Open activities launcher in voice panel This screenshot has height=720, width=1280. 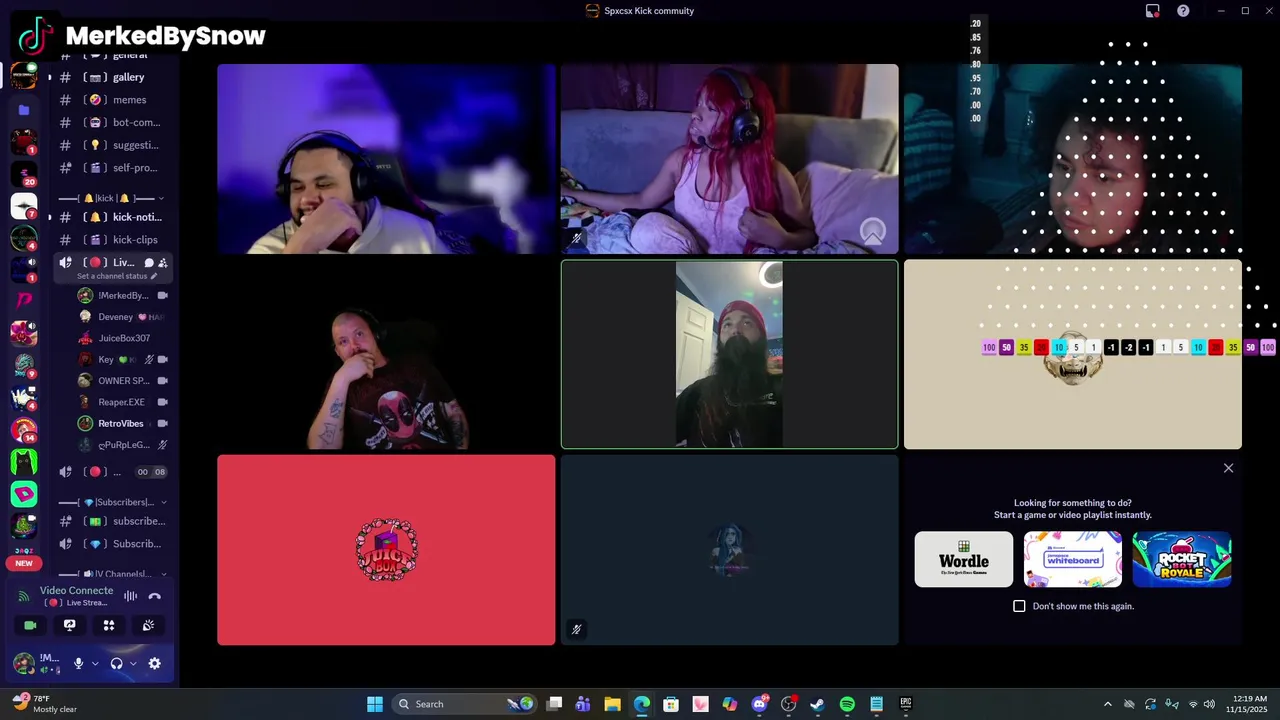[109, 625]
